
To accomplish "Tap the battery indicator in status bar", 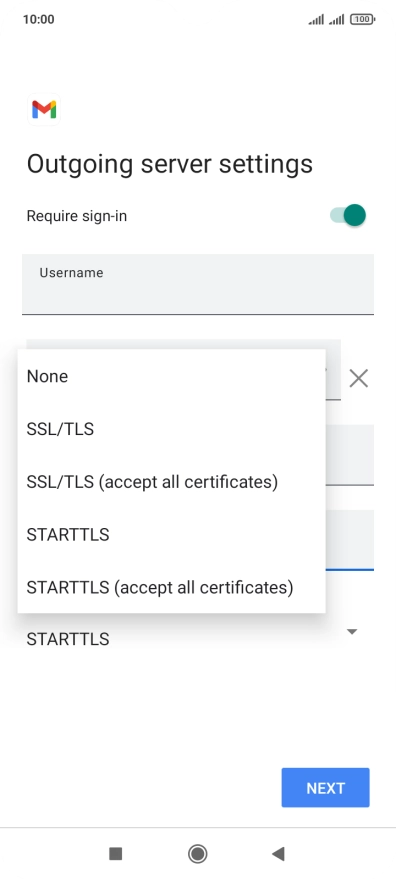I will (x=362, y=19).
